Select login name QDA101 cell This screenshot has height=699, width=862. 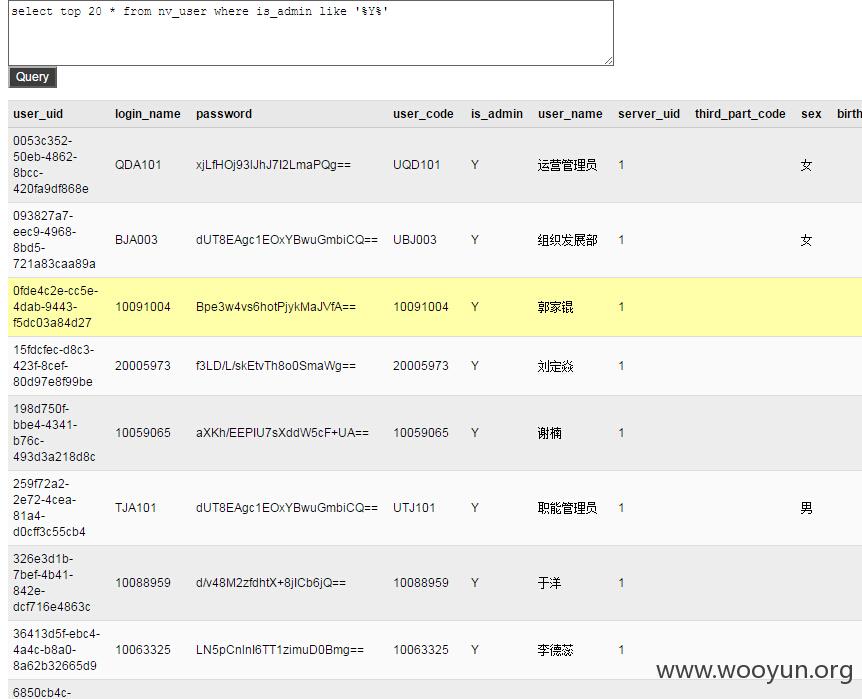point(138,165)
